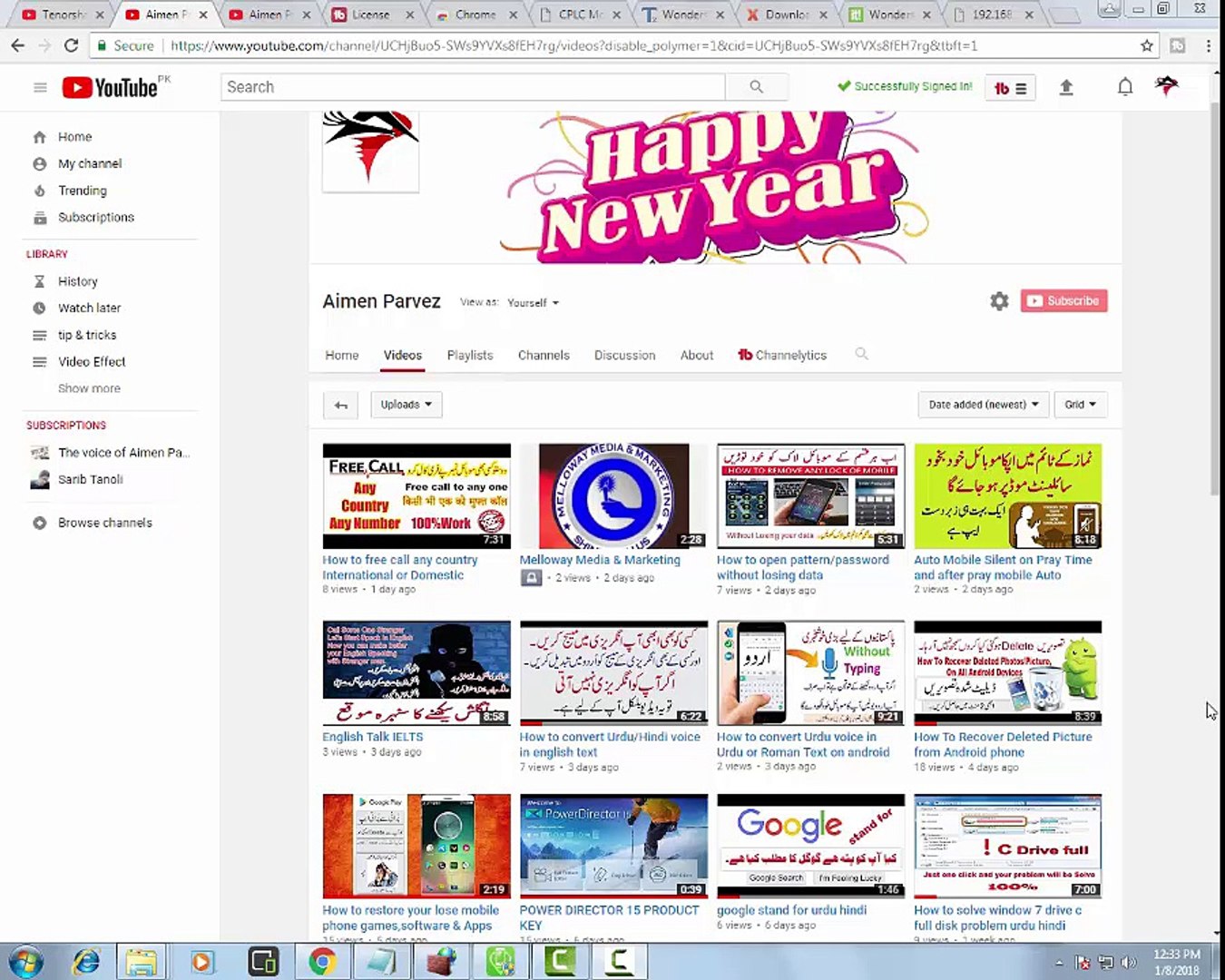The width and height of the screenshot is (1225, 980).
Task: Click the browser back arrow
Action: pyautogui.click(x=18, y=45)
